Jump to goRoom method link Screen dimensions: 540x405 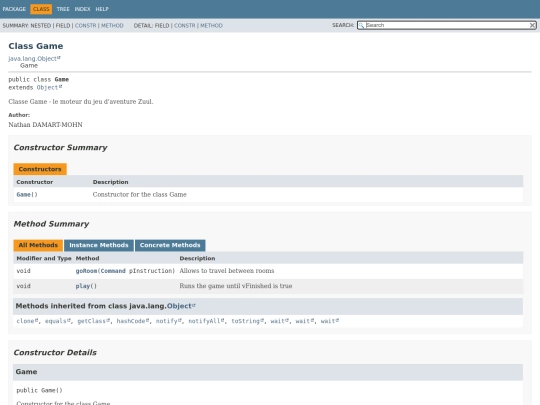86,271
